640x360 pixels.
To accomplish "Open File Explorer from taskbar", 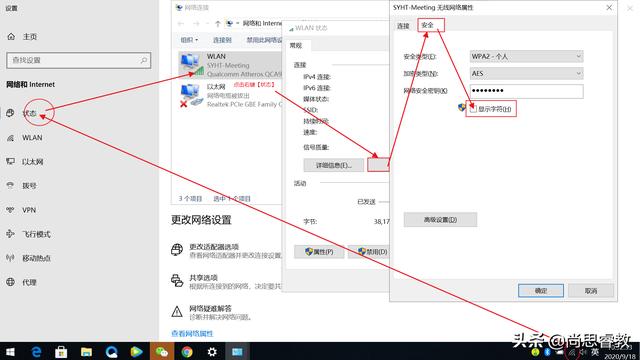I will (x=86, y=352).
